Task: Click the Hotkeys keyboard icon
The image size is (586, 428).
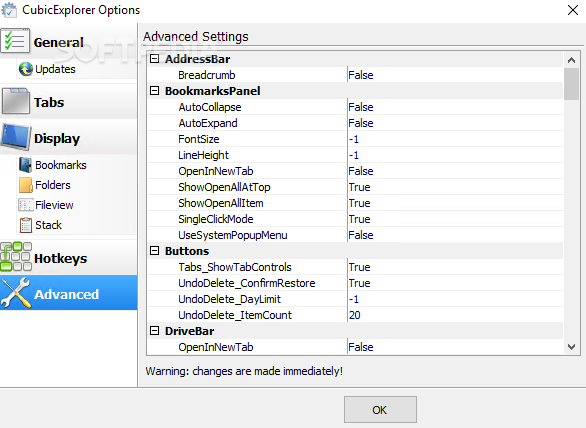Action: click(x=16, y=256)
